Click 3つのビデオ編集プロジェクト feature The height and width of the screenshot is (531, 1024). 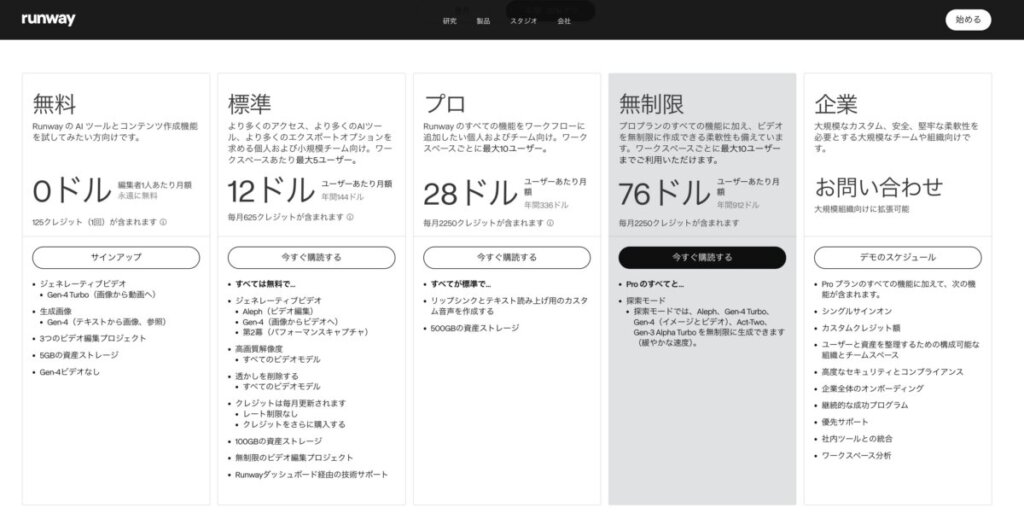93,338
